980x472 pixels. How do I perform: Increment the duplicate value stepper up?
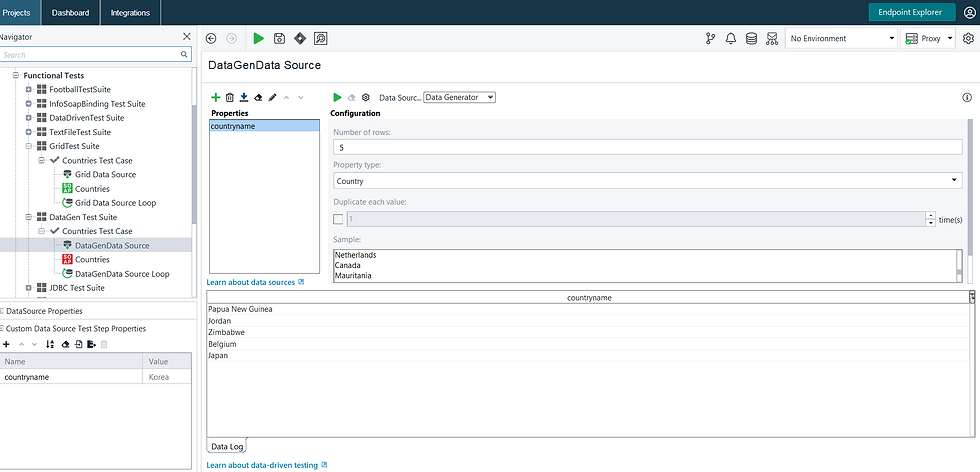(930, 216)
